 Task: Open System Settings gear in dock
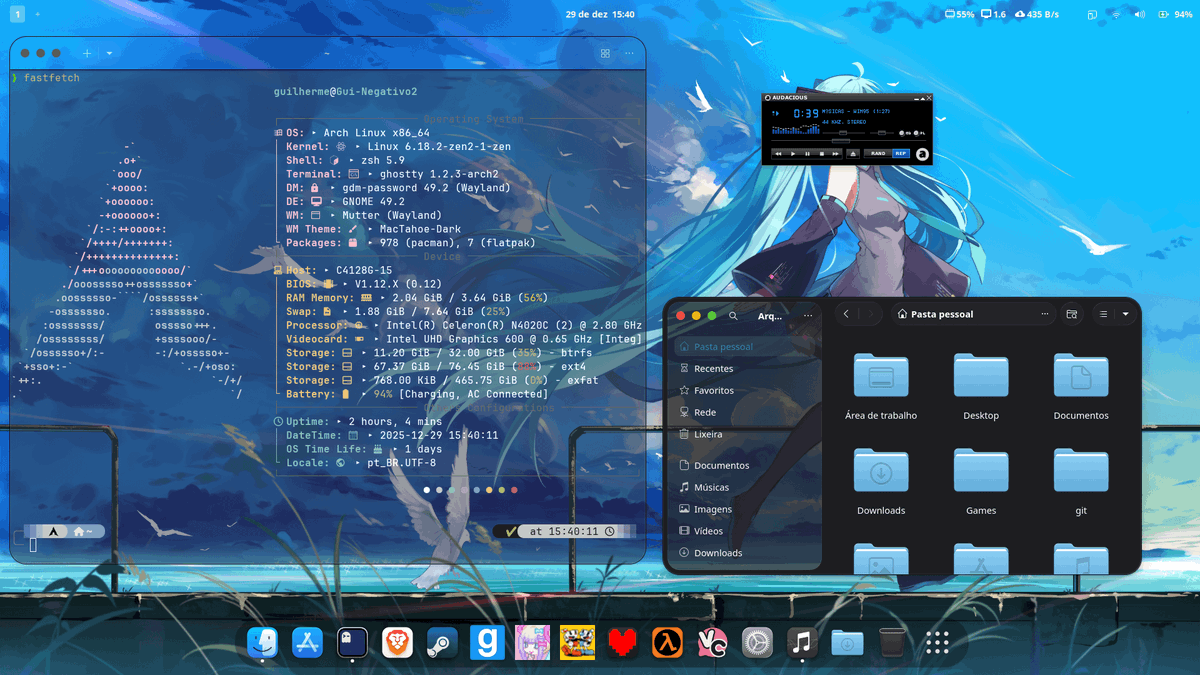click(757, 643)
